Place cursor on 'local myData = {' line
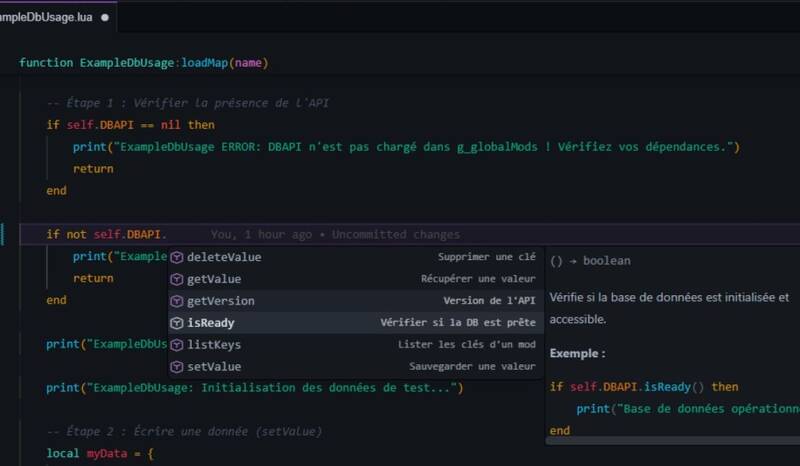Screen dimensions: 800x466 point(100,454)
